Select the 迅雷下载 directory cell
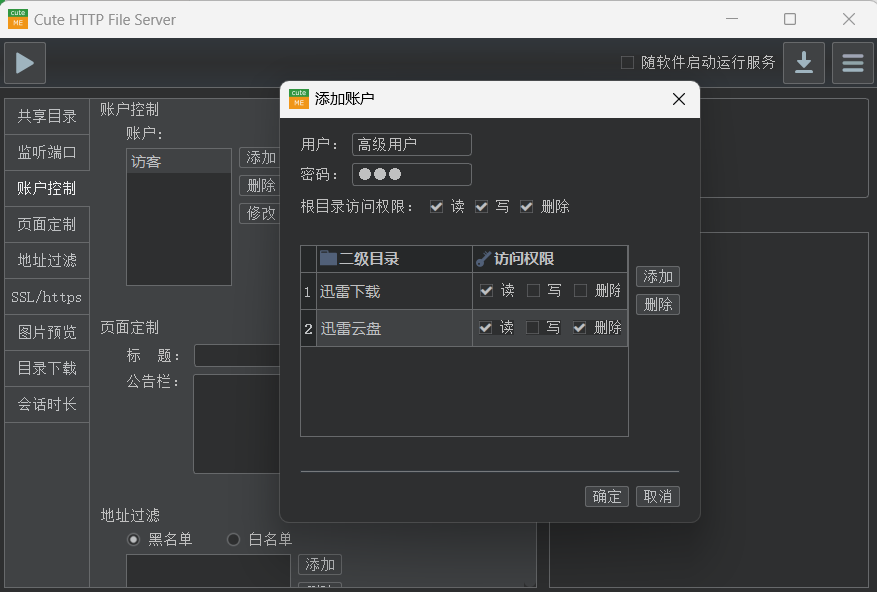The image size is (877, 592). [x=394, y=292]
